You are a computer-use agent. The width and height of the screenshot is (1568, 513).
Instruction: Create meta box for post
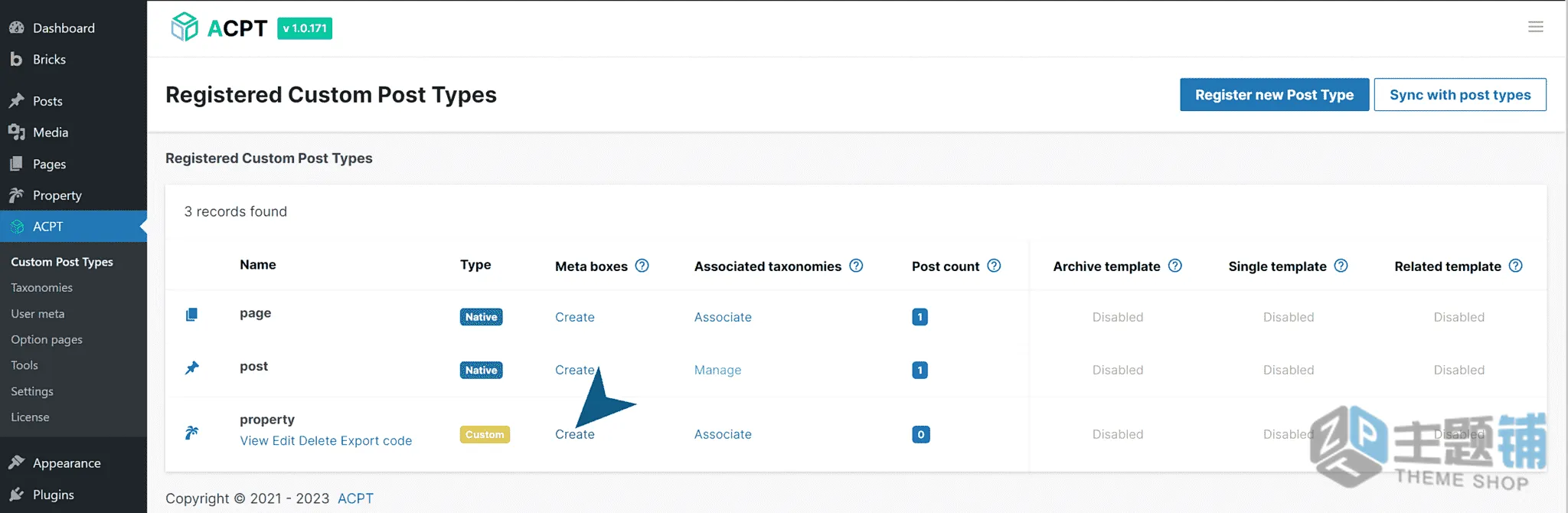[575, 370]
